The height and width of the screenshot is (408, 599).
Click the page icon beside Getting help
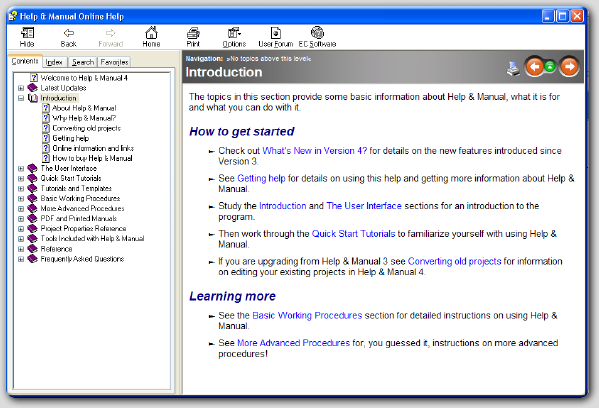point(46,138)
